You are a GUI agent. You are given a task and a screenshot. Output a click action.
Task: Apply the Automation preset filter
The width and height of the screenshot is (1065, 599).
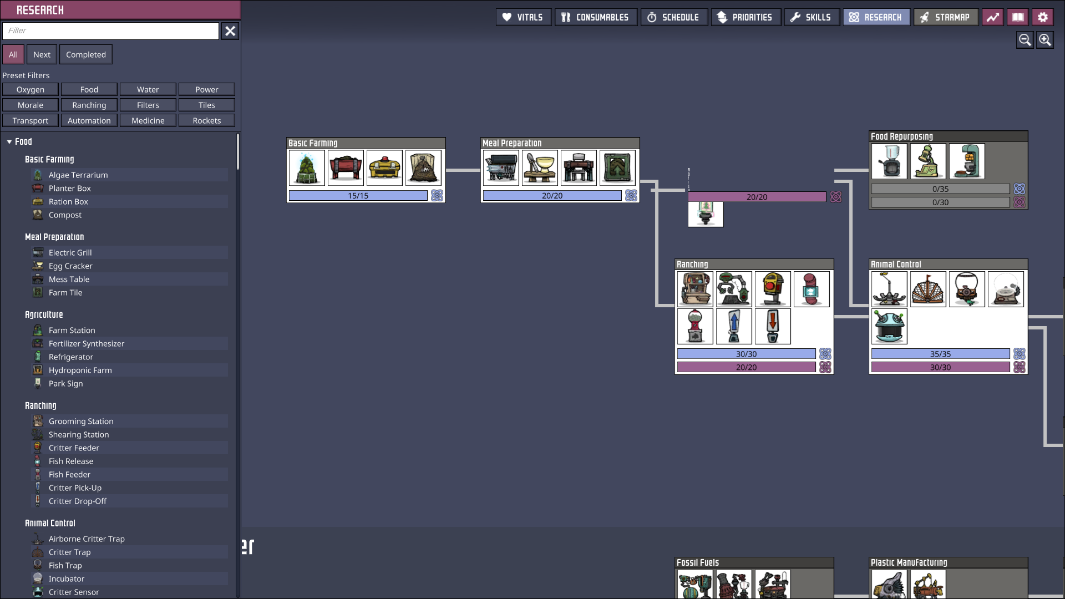coord(89,121)
